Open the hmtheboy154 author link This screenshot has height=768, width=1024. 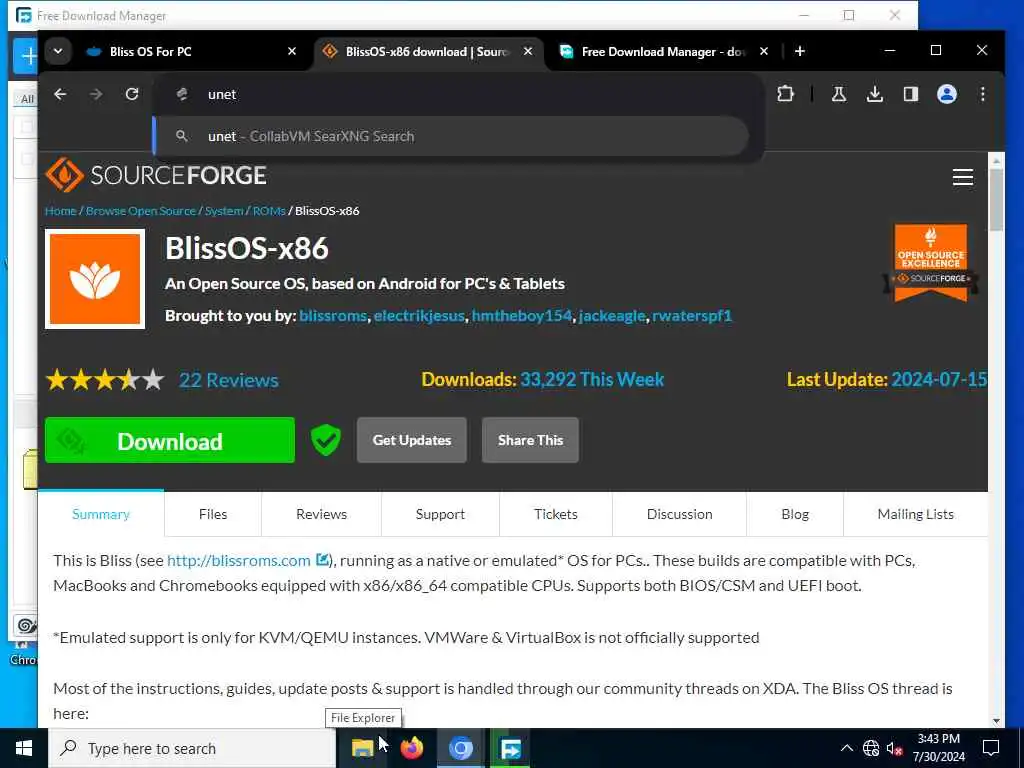click(x=522, y=316)
